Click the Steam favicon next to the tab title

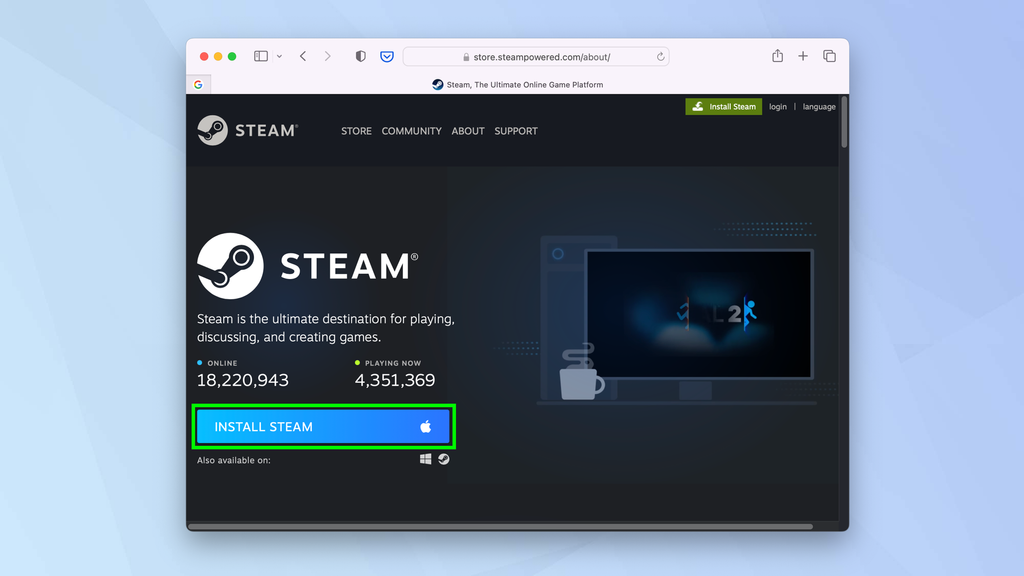tap(437, 85)
